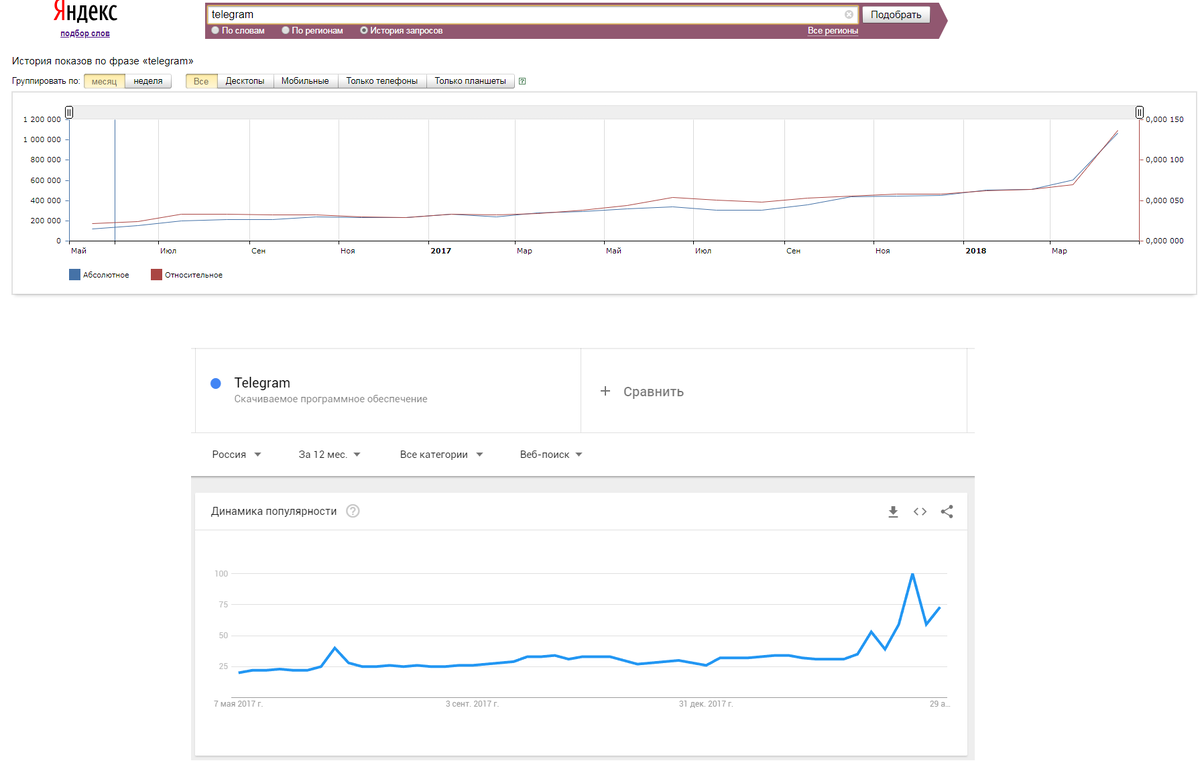The width and height of the screenshot is (1200, 767).
Task: Clear the telegram search field
Action: [x=849, y=15]
